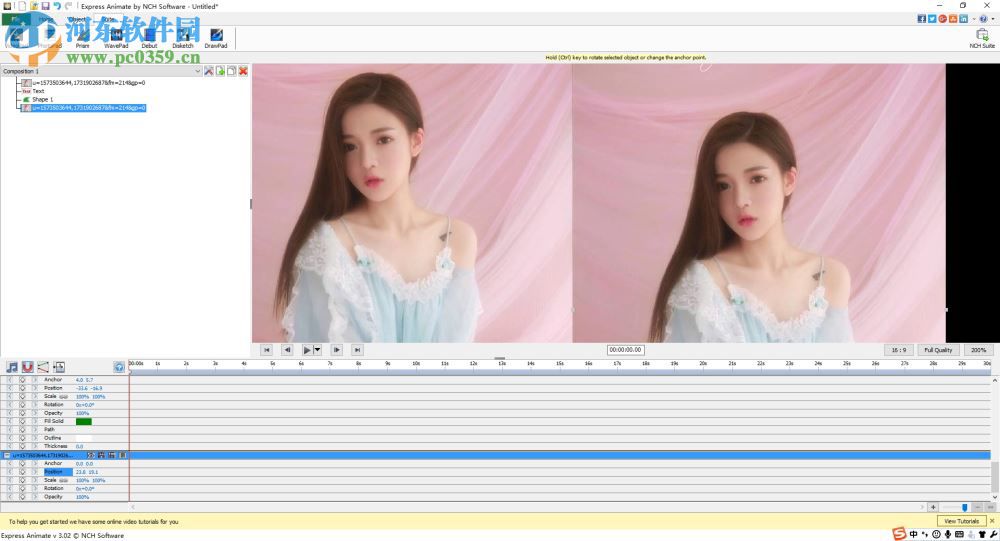Click the Open Project folder icon
This screenshot has width=1000, height=541.
point(34,6)
